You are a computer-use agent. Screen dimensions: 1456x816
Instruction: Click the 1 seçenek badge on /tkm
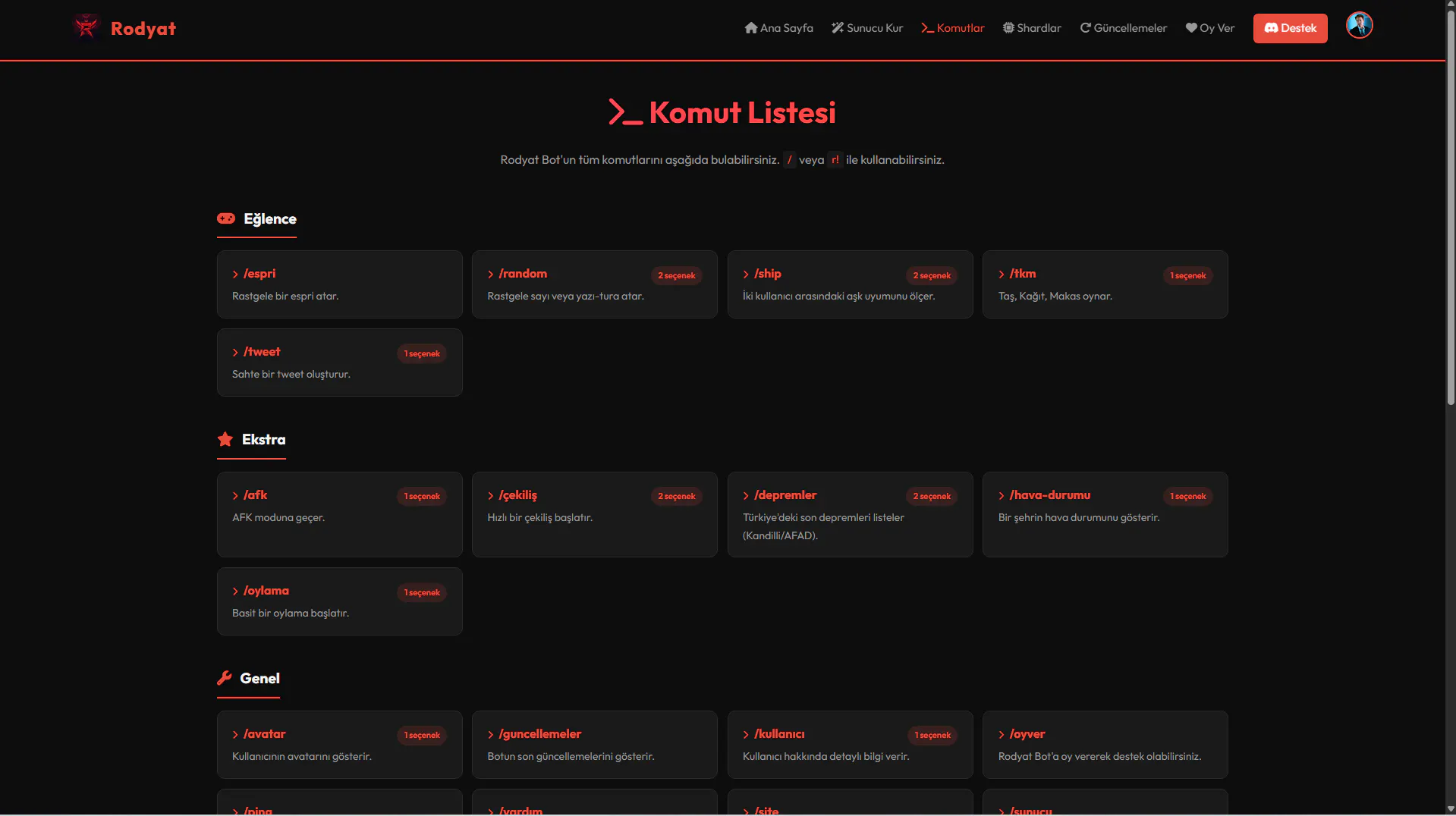[1187, 275]
